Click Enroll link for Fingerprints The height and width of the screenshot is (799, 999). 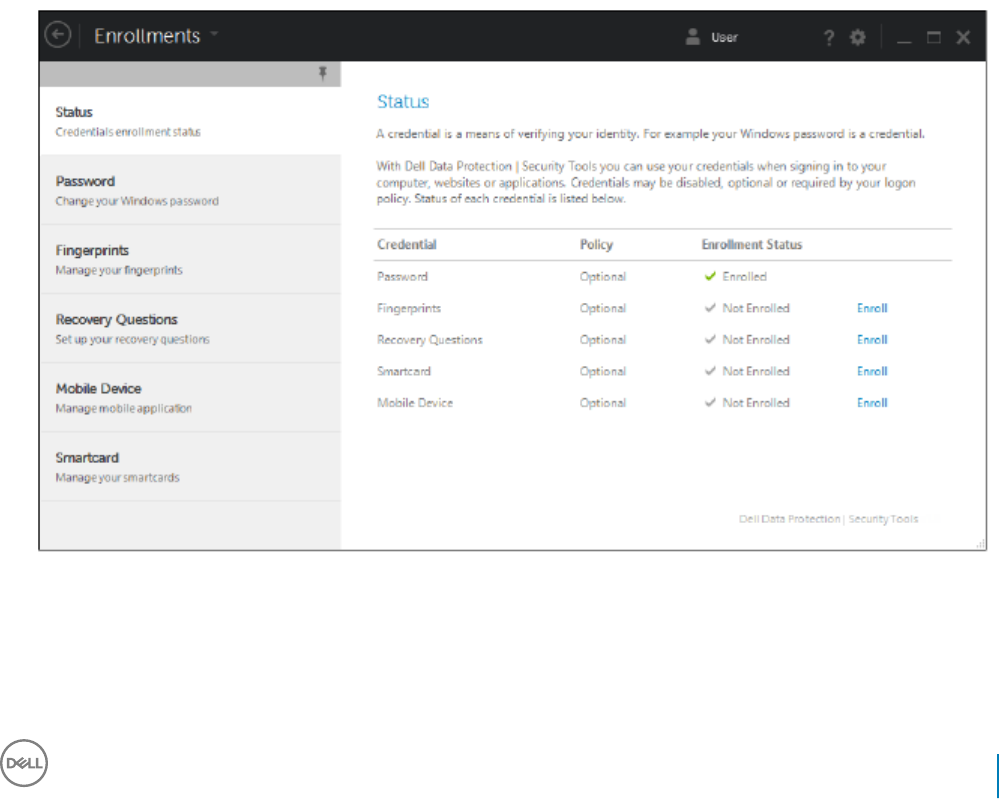pyautogui.click(x=872, y=309)
